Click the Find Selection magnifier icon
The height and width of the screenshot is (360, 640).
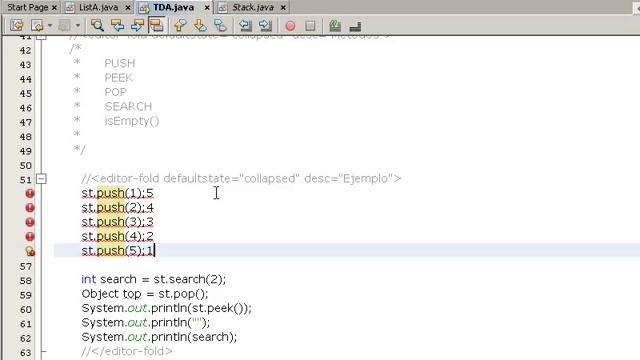point(97,25)
